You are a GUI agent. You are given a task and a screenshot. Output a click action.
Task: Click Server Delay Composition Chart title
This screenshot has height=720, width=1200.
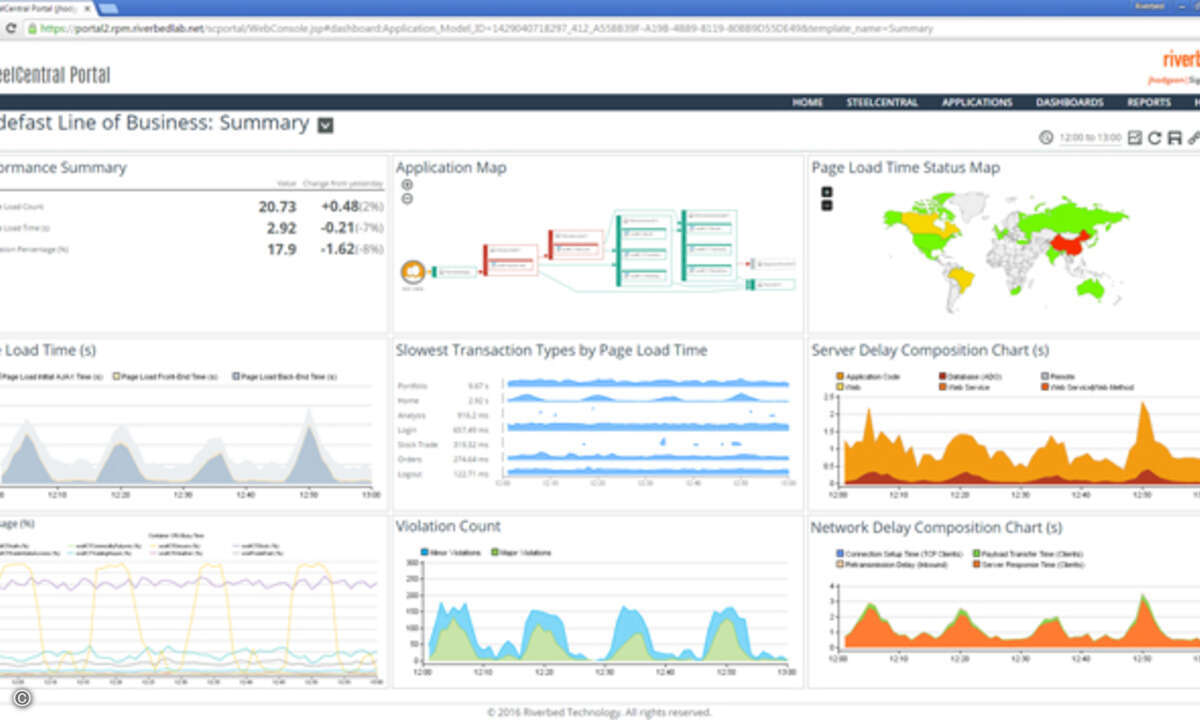coord(930,350)
